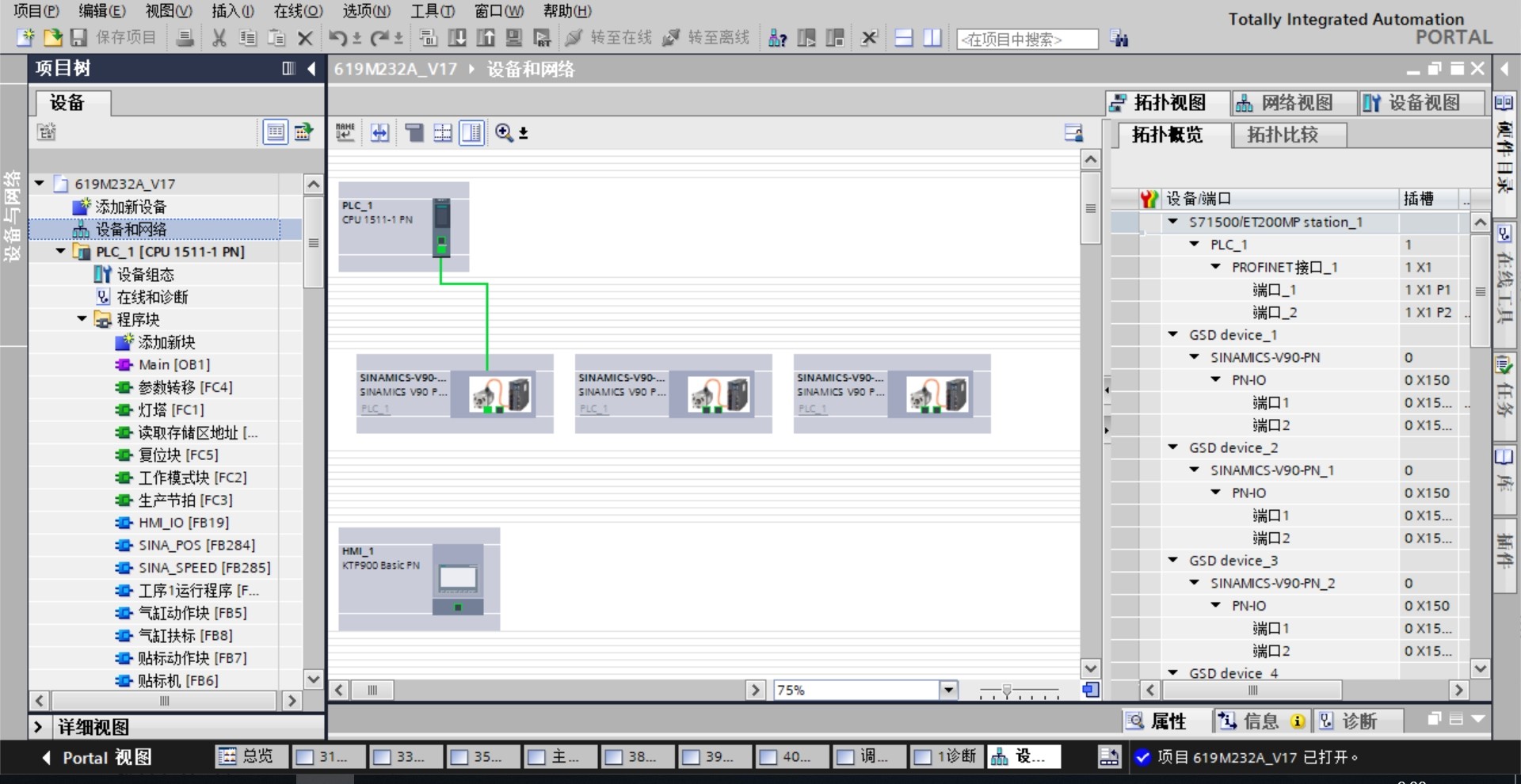
Task: Click the Start runtime RT icon
Action: [543, 37]
